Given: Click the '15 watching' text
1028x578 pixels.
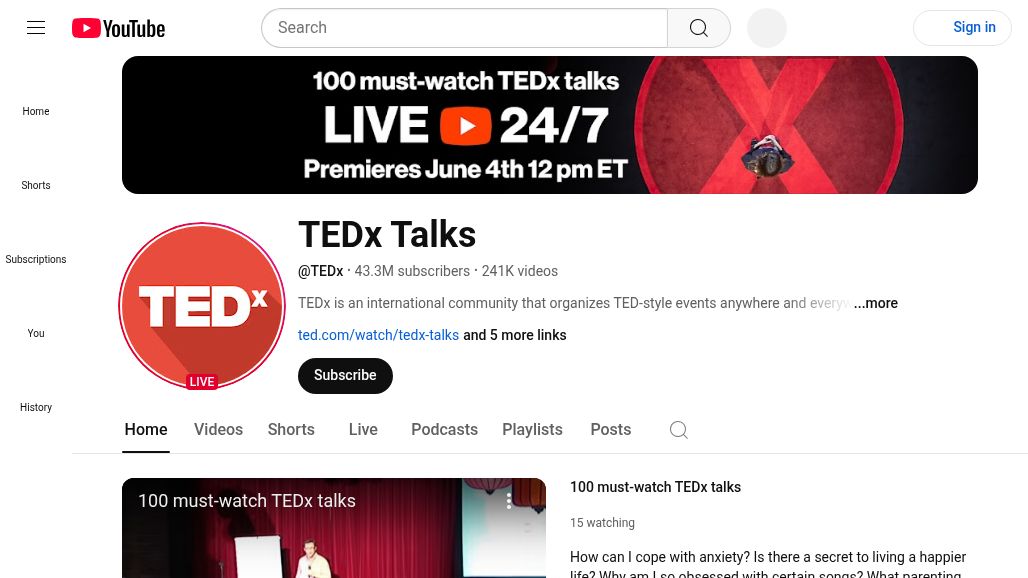Looking at the screenshot, I should click(603, 523).
